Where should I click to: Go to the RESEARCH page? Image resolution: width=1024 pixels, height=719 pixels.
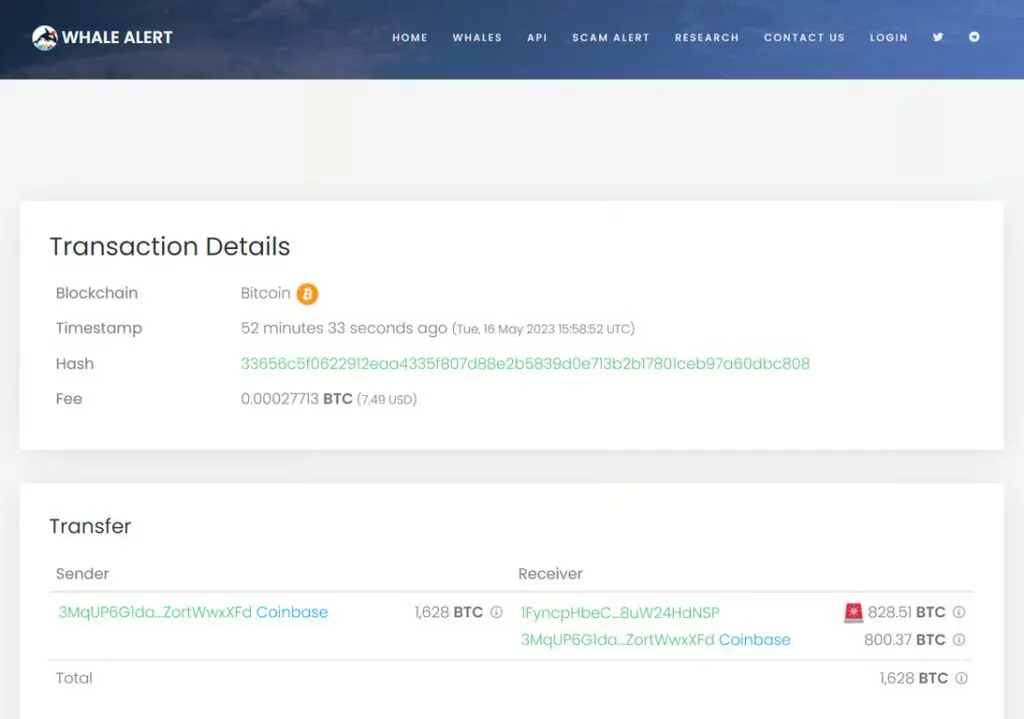pyautogui.click(x=707, y=38)
